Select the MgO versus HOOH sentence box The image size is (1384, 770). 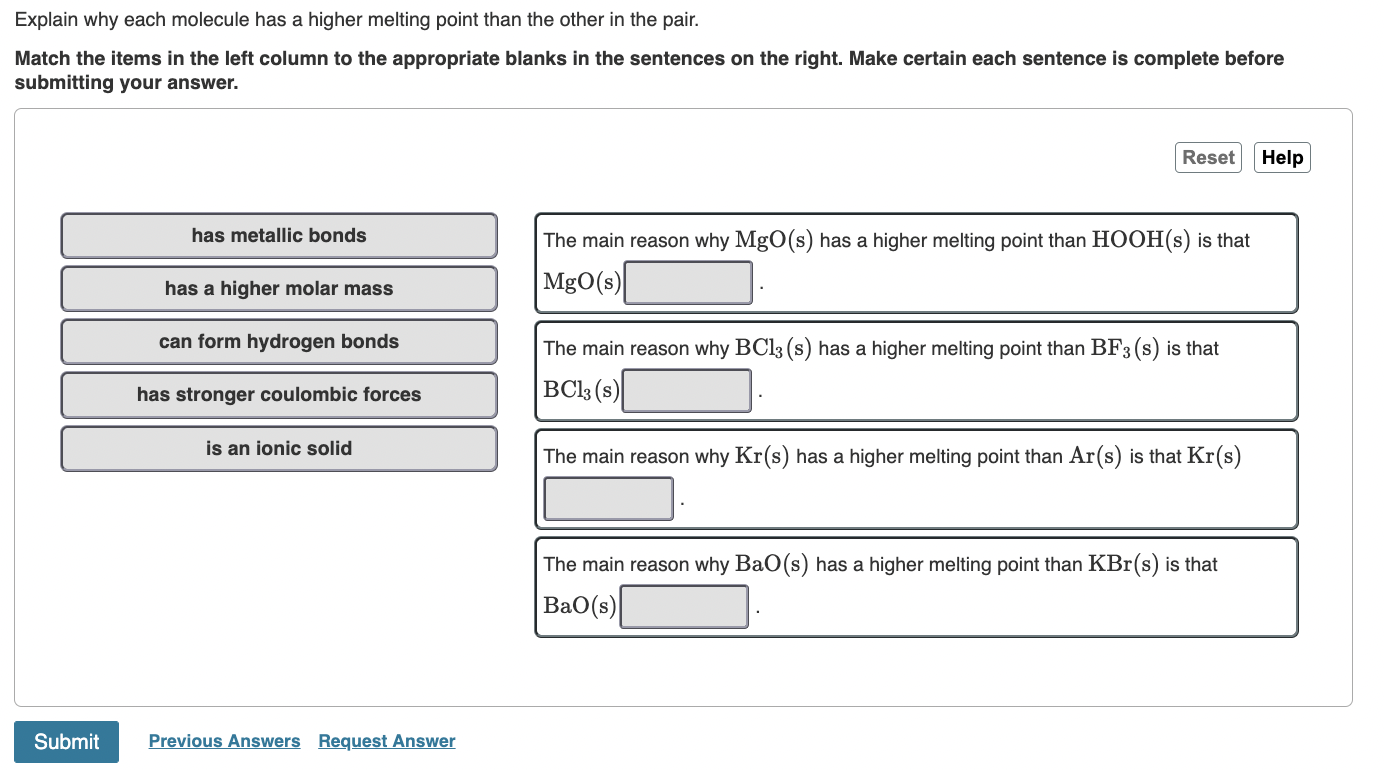tap(916, 262)
